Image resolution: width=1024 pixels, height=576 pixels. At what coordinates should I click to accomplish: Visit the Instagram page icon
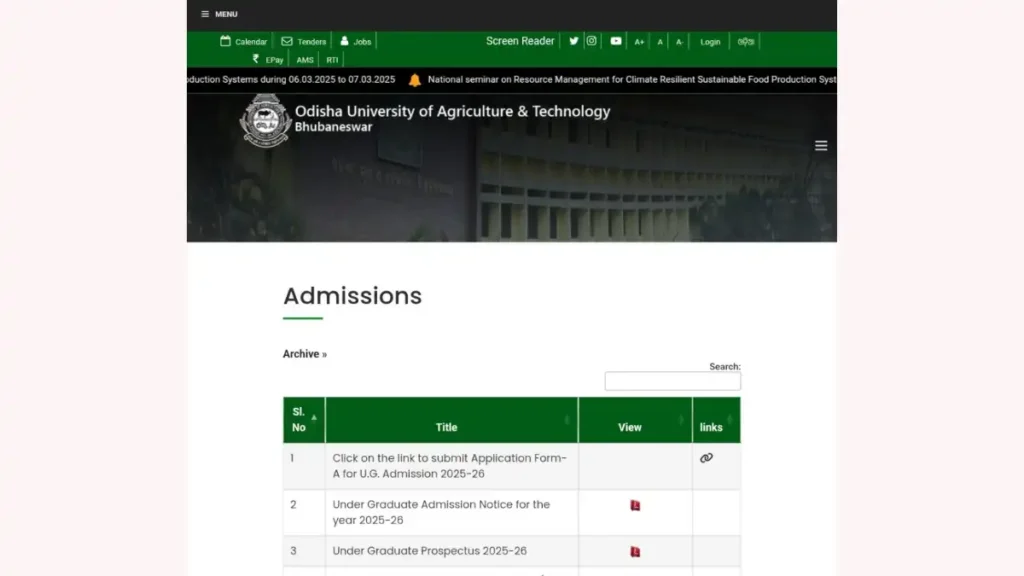[x=591, y=40]
